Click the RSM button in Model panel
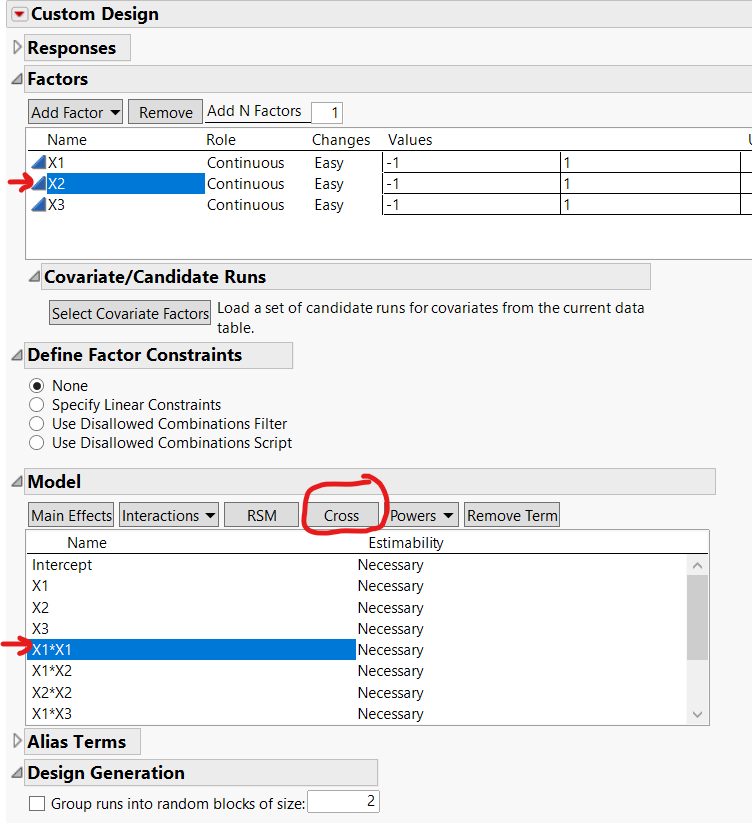 coord(260,514)
